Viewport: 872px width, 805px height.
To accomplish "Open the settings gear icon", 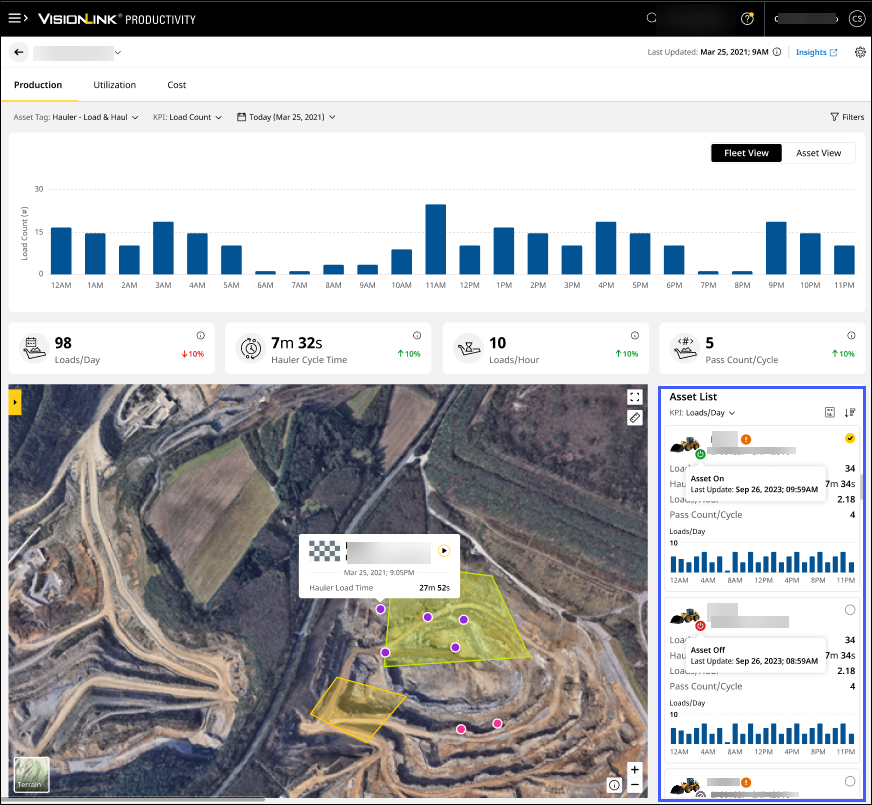I will pos(860,53).
